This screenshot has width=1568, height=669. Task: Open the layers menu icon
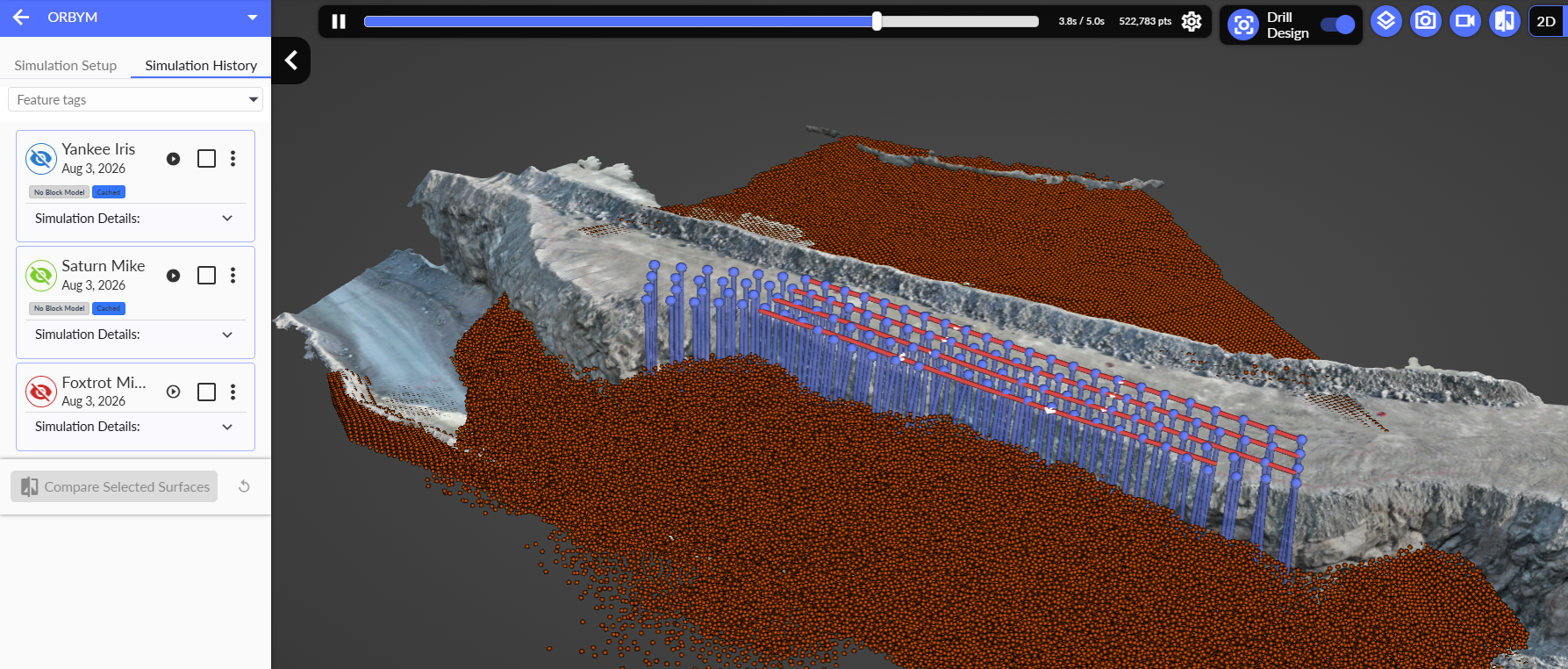point(1386,21)
